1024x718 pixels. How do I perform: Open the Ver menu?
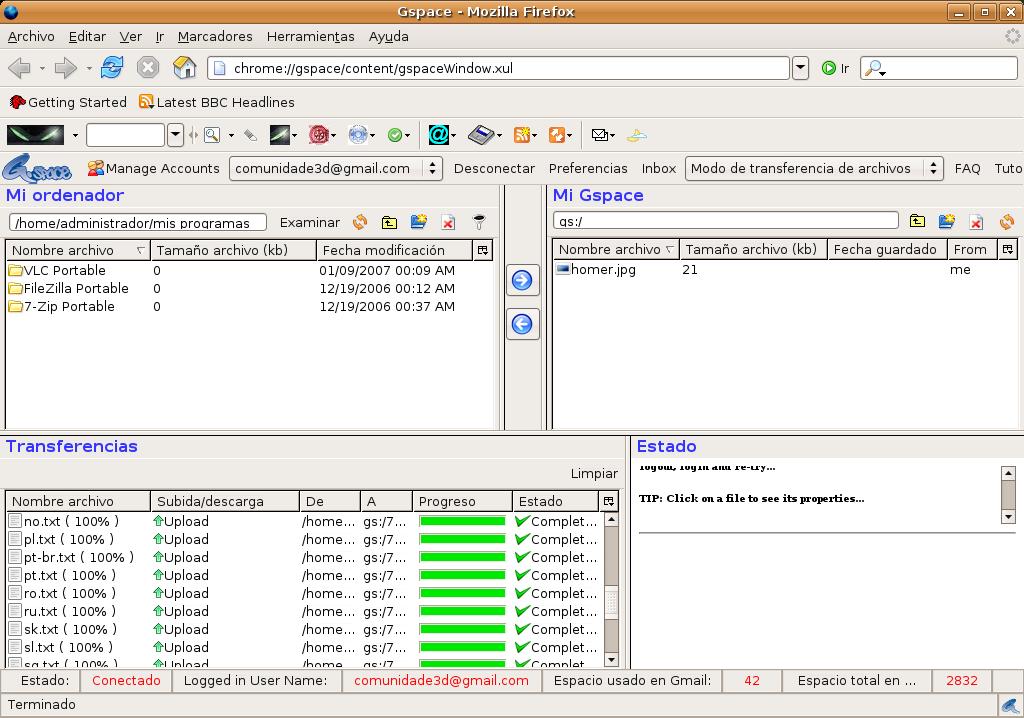[x=131, y=37]
